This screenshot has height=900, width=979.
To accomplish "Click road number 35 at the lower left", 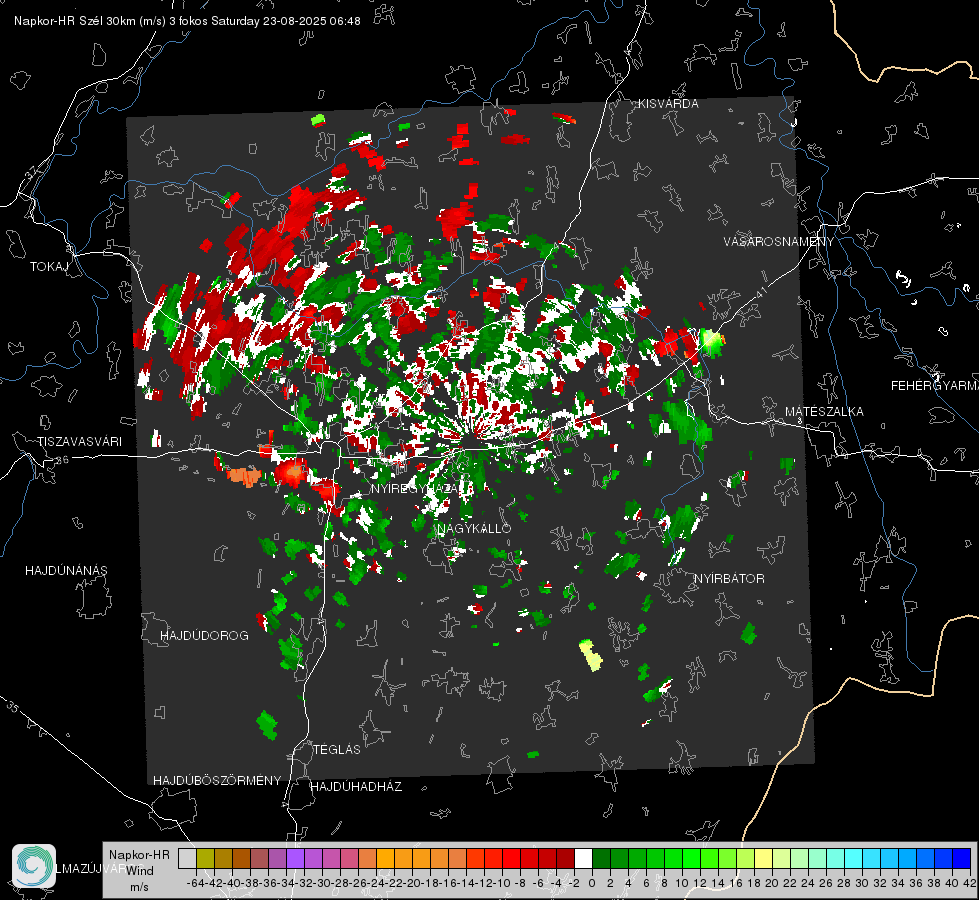I will tap(12, 708).
